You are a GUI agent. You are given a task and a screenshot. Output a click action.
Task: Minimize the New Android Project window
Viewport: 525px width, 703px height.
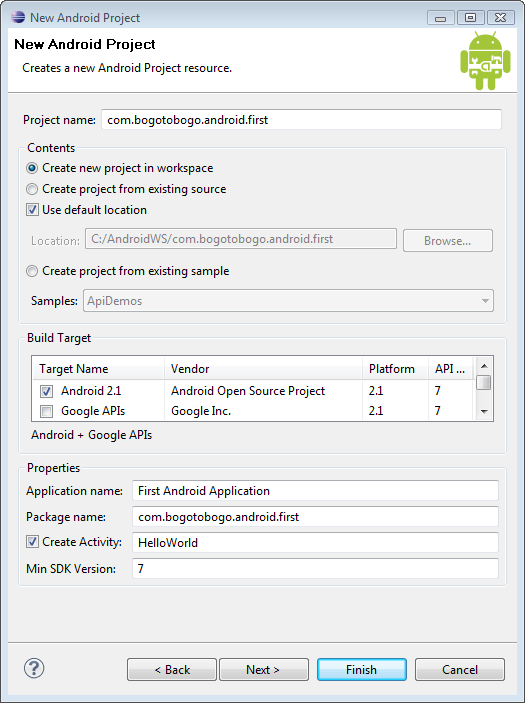pos(441,18)
